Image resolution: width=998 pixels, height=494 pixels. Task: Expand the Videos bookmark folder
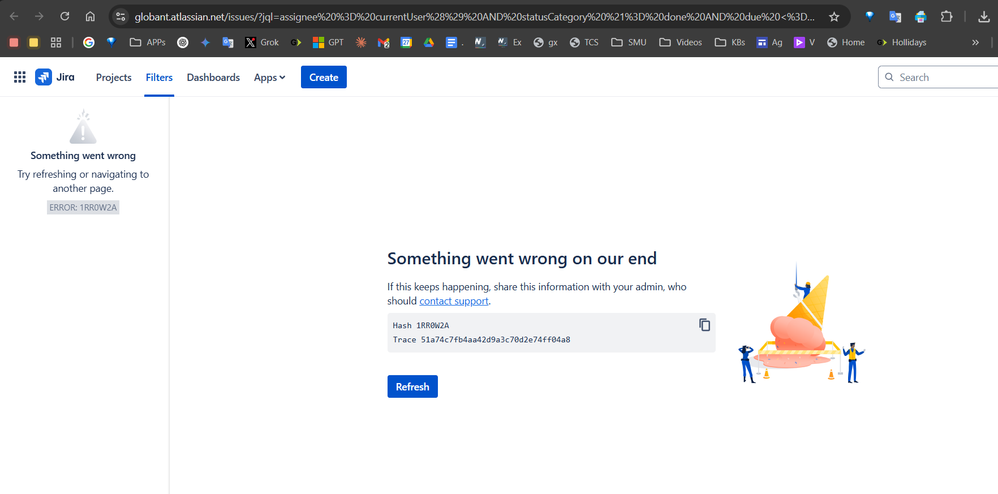click(681, 43)
